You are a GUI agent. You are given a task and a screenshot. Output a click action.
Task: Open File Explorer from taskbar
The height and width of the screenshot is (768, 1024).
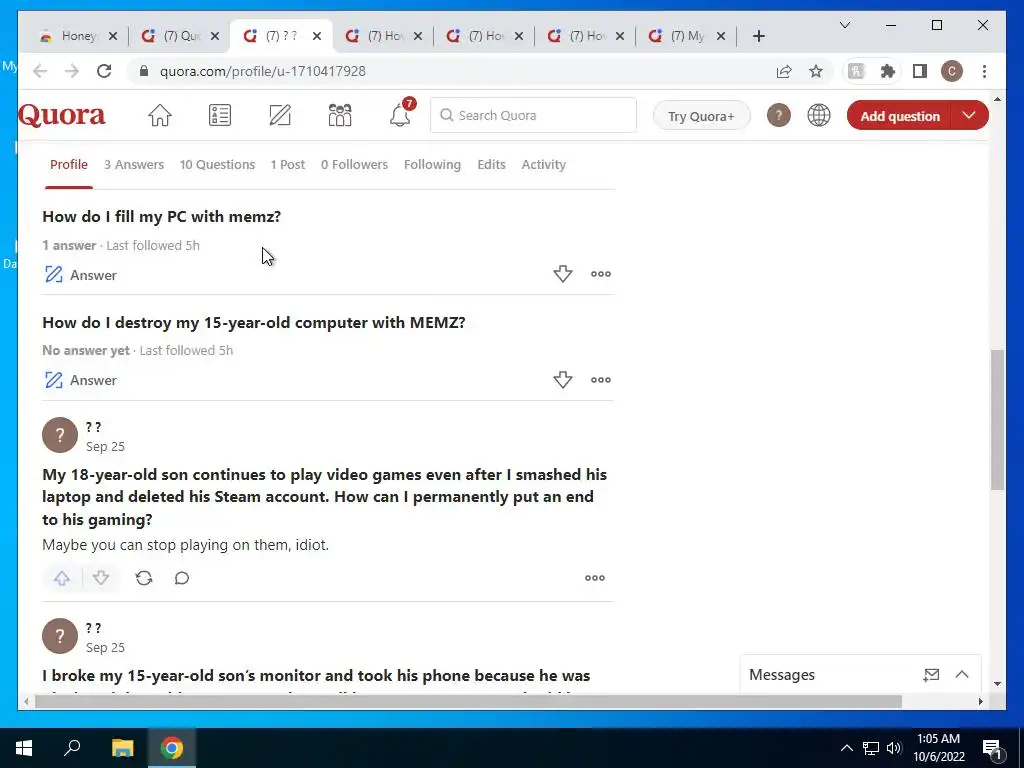click(122, 748)
